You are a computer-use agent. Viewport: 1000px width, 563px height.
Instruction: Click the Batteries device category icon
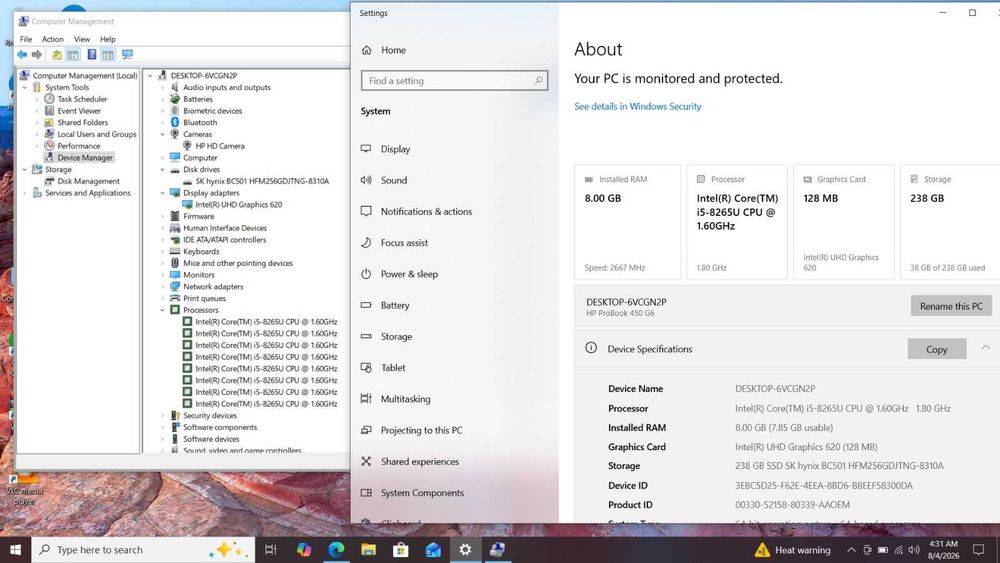175,99
